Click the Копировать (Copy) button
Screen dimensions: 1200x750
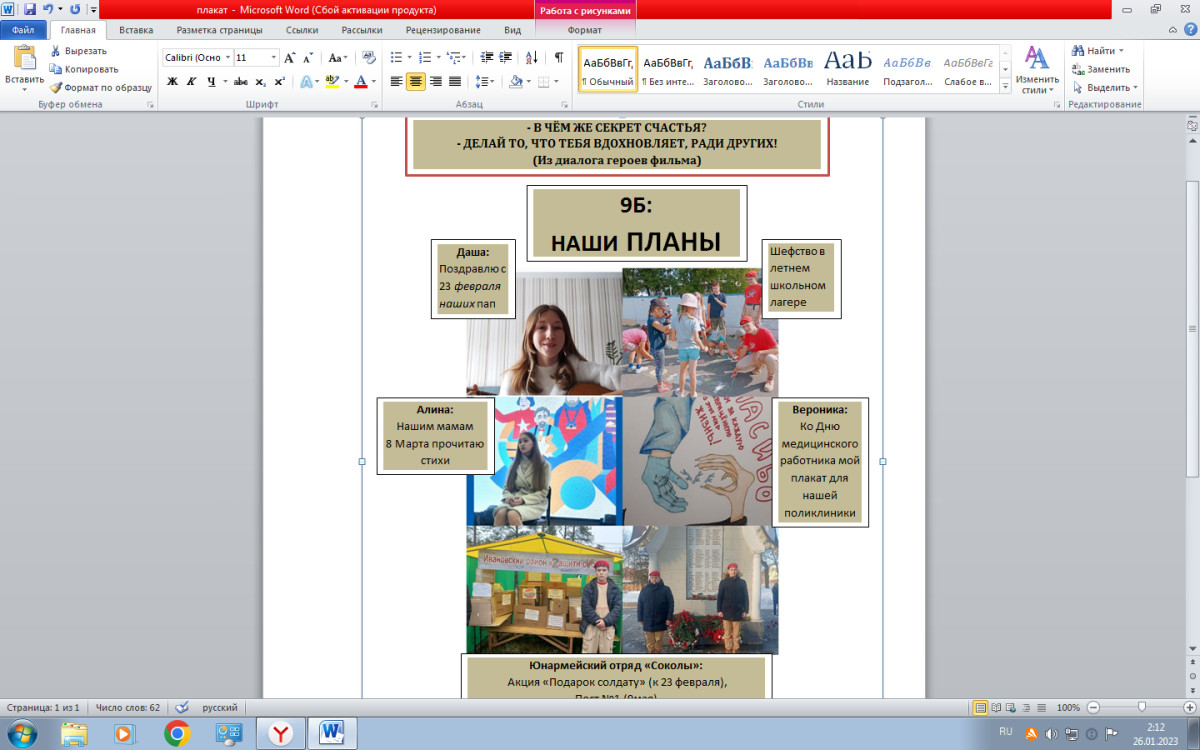pos(84,69)
